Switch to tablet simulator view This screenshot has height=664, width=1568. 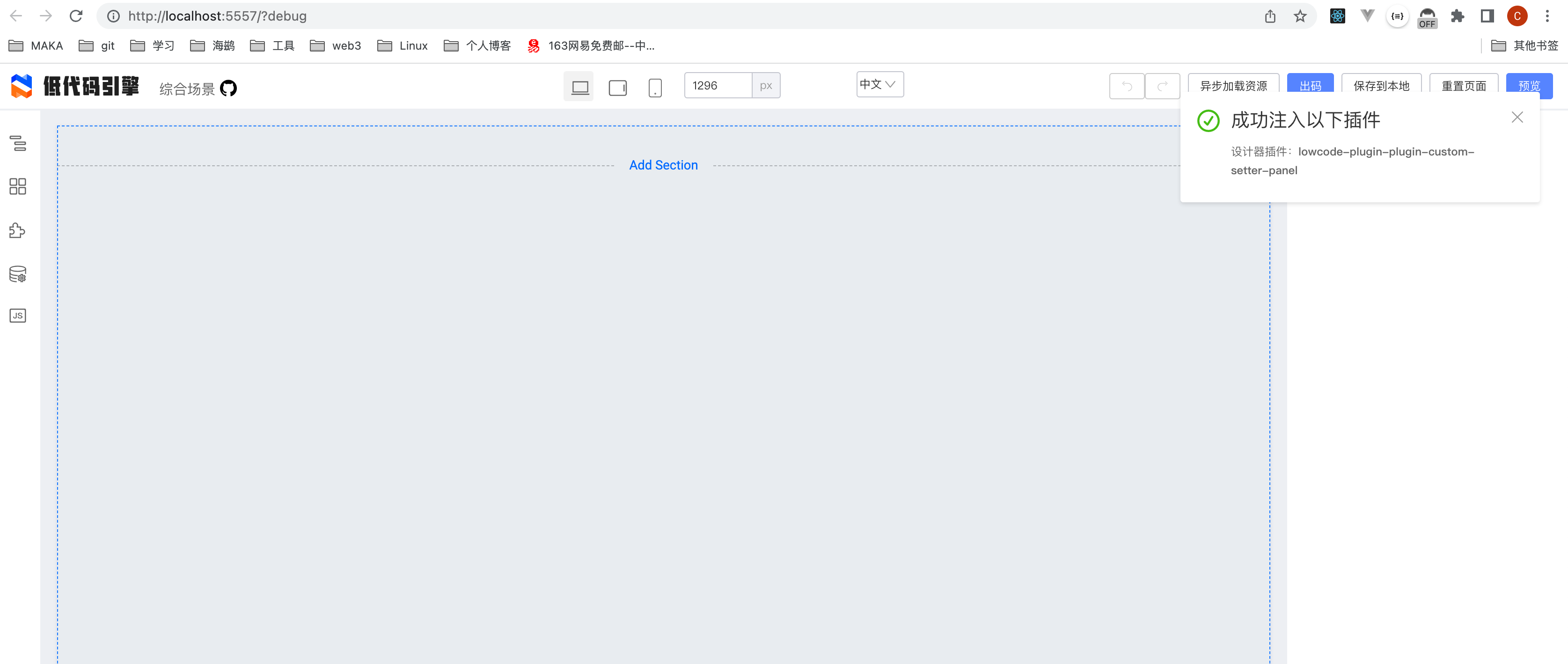click(617, 88)
